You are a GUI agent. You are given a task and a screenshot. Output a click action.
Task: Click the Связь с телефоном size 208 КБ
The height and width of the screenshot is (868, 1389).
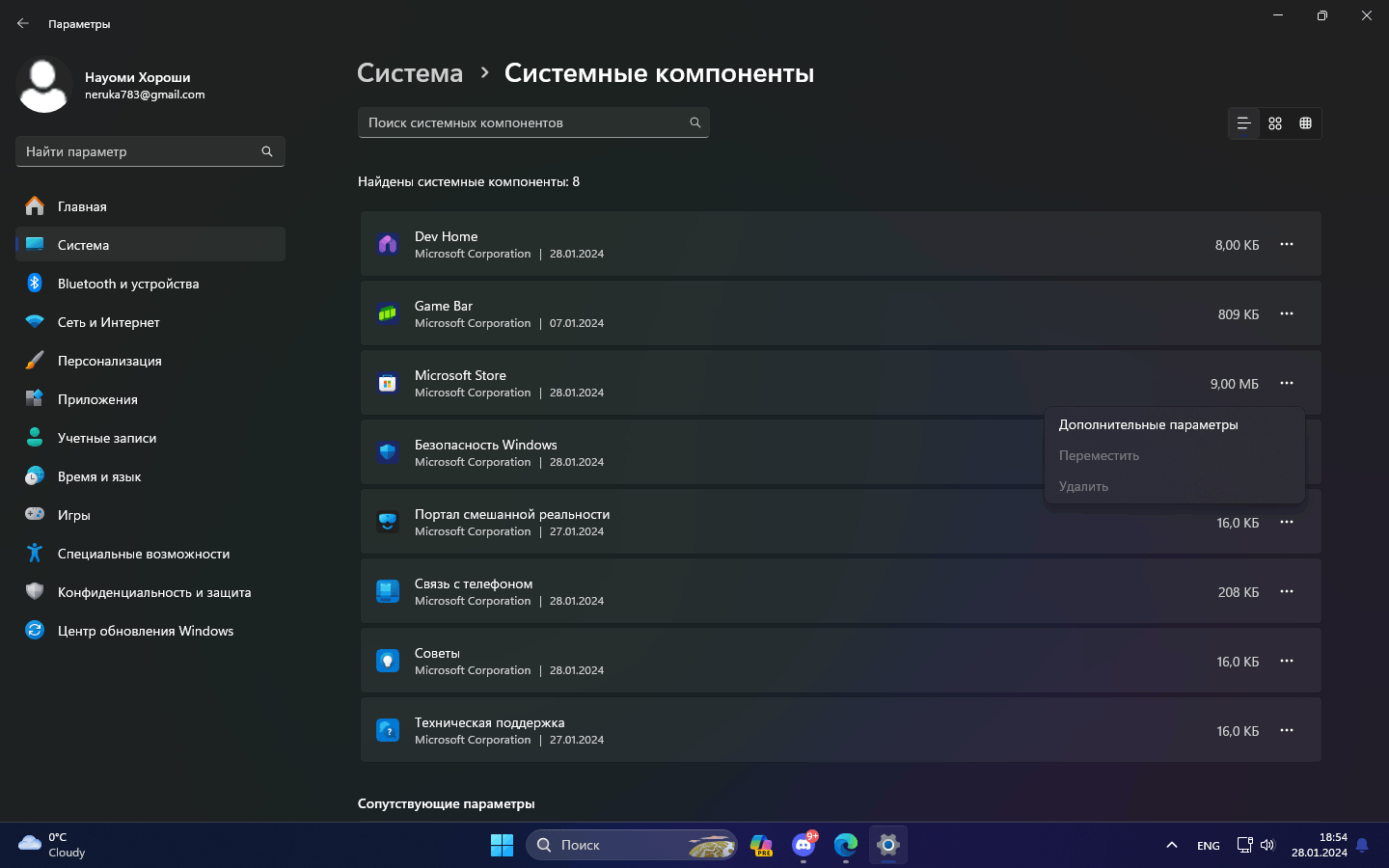tap(1239, 592)
